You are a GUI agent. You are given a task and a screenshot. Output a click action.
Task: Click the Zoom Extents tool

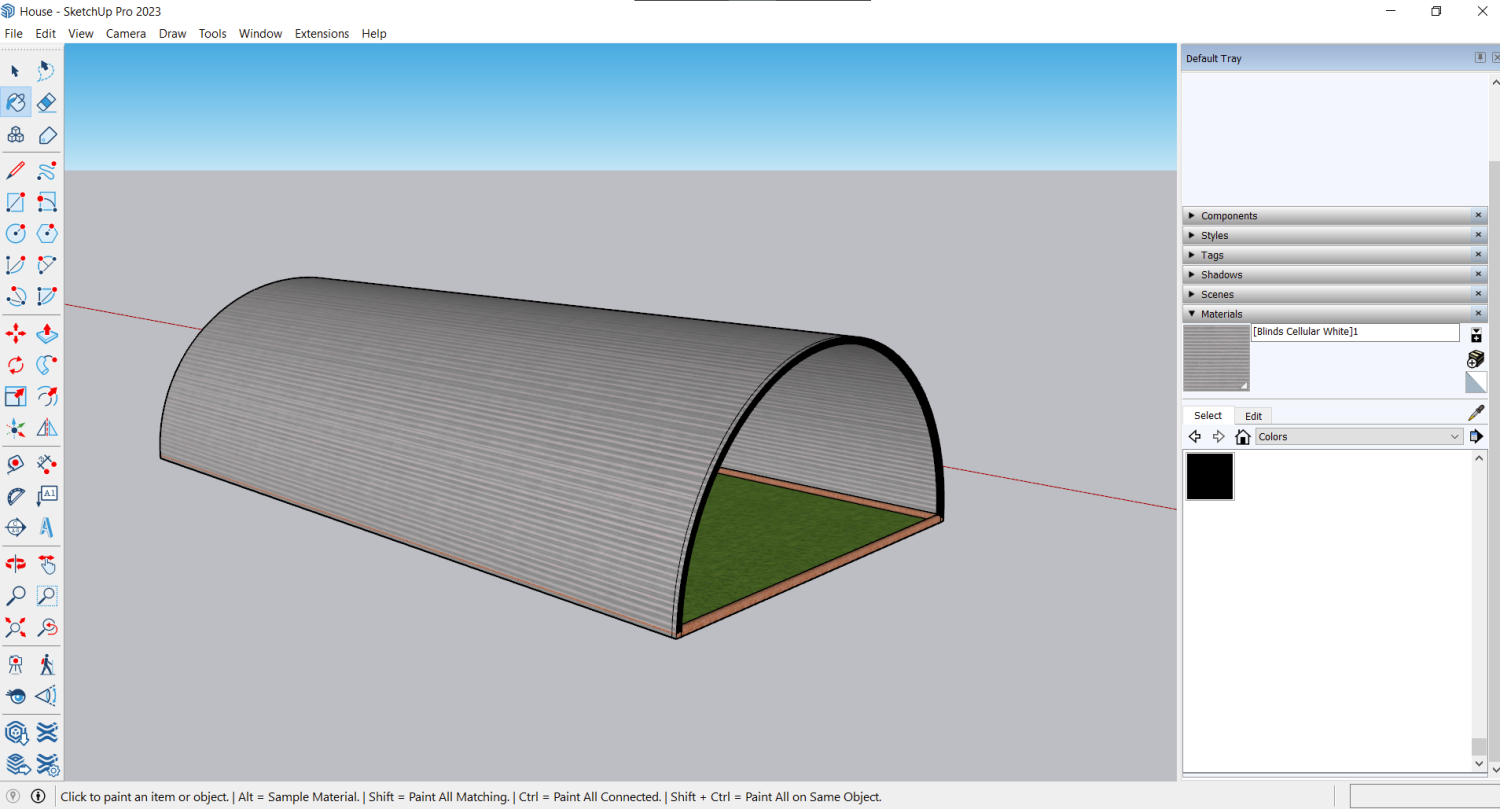point(15,628)
